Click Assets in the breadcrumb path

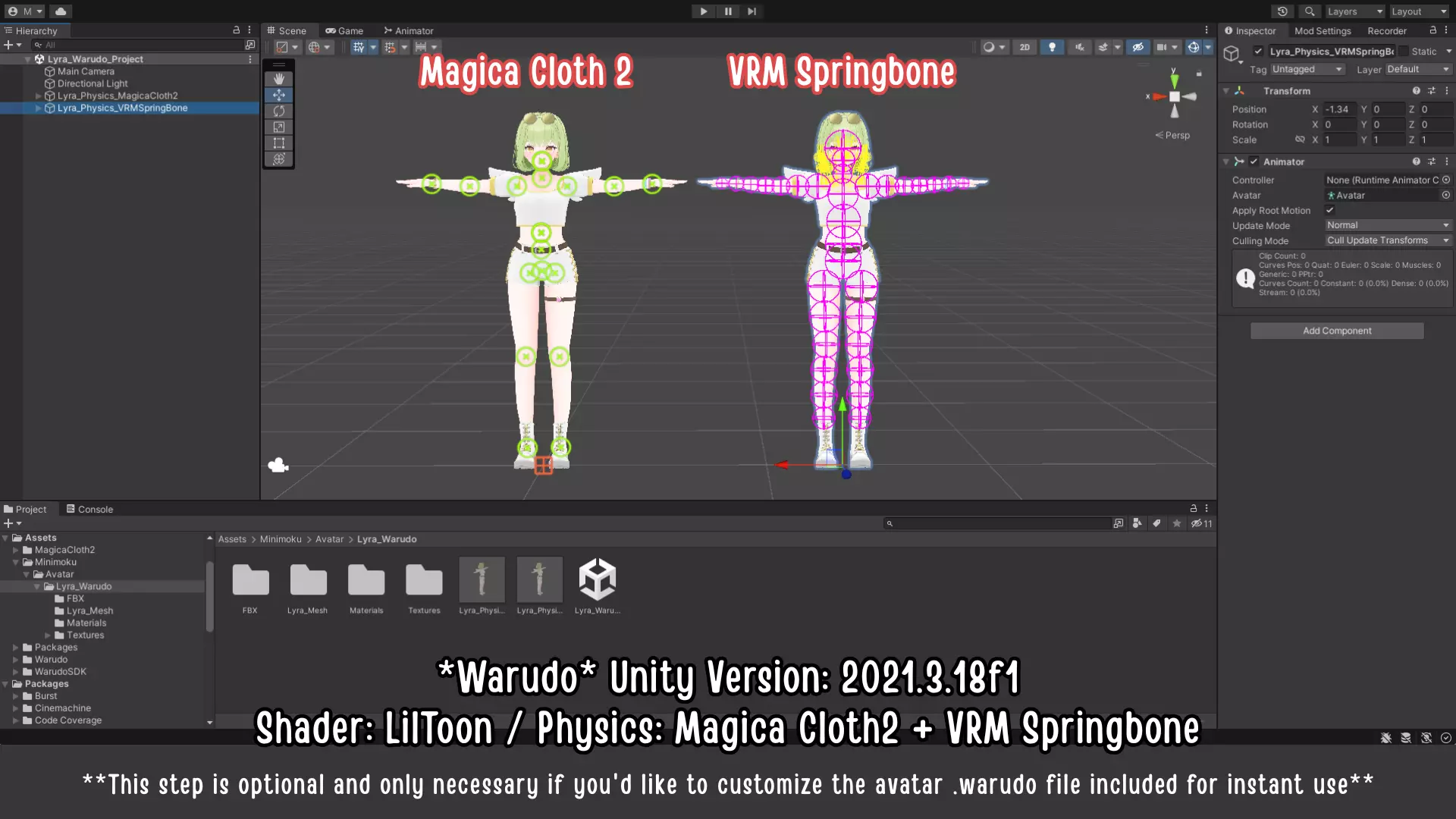(232, 539)
